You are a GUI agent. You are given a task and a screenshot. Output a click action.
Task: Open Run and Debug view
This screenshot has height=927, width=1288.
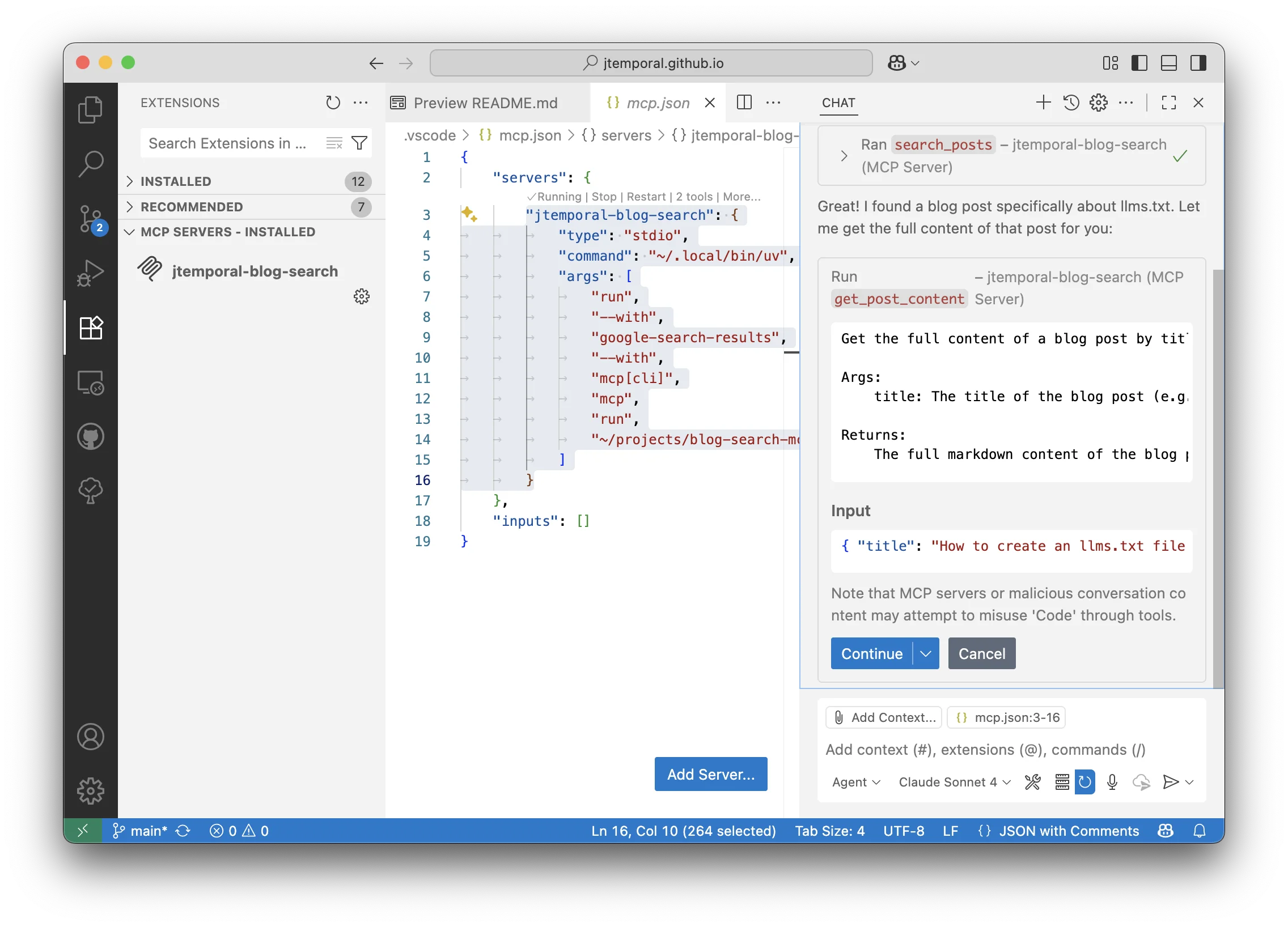point(90,273)
